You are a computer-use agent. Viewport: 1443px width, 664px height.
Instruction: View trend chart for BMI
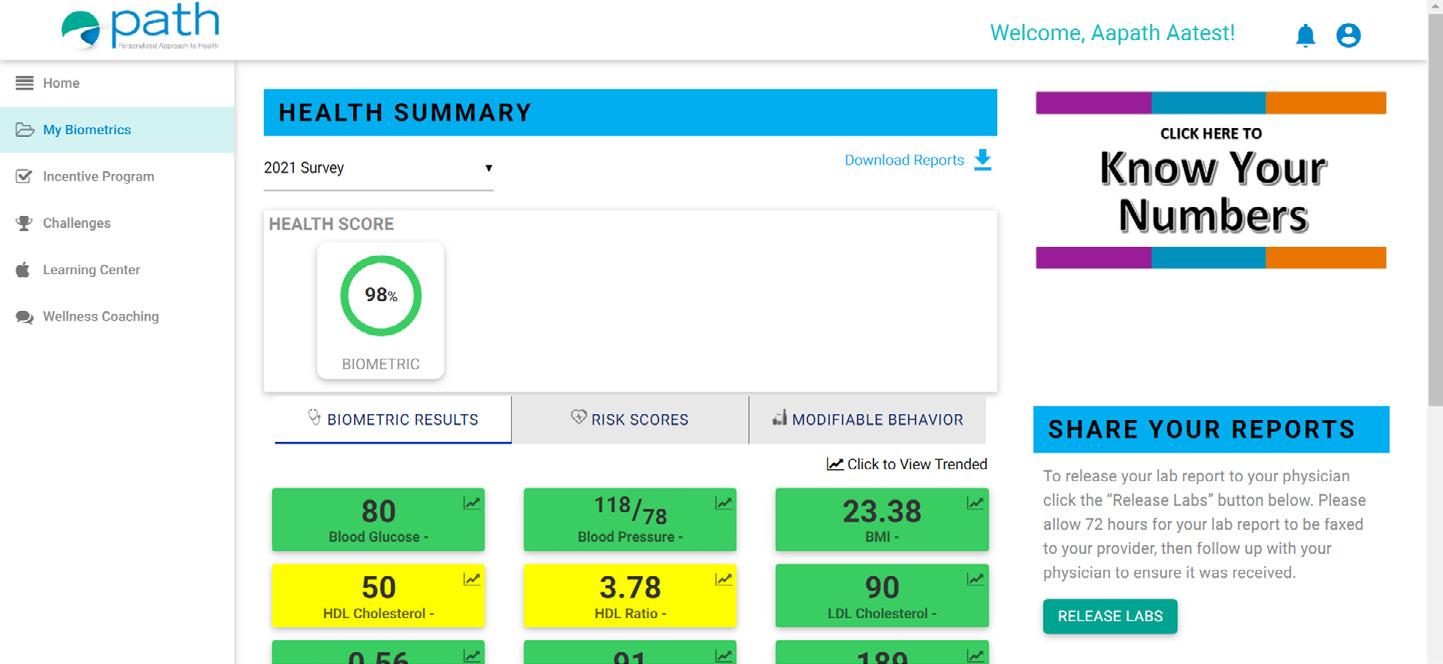[976, 503]
